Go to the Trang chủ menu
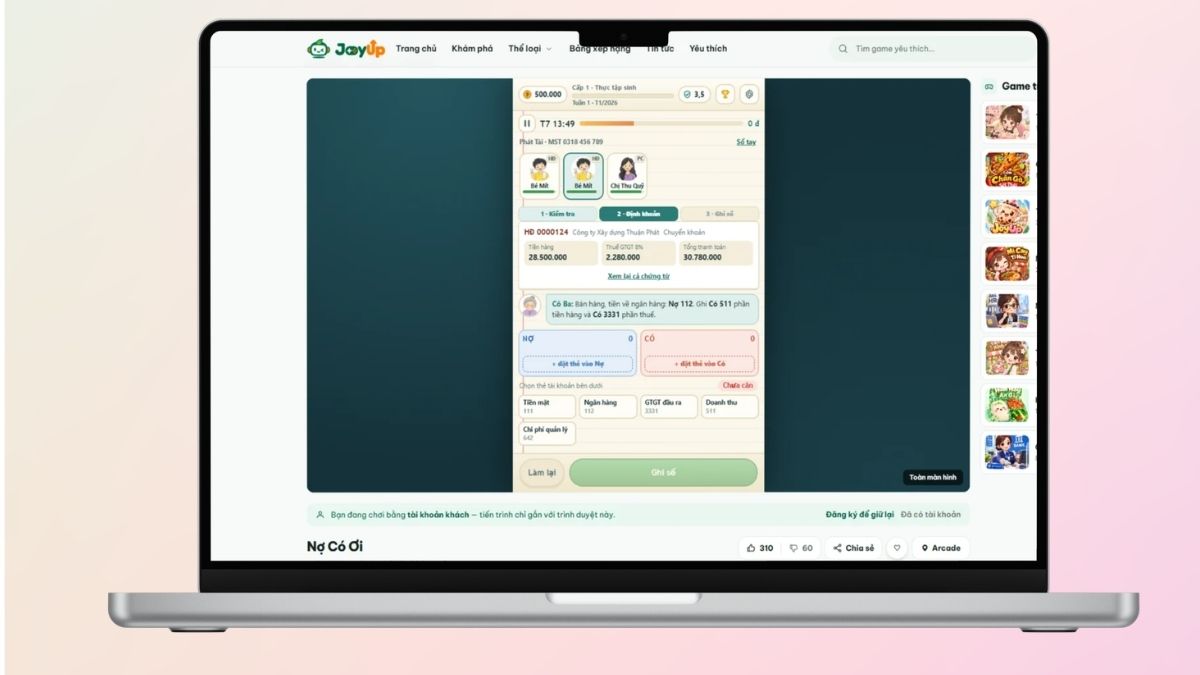Screen dimensions: 1200x675 point(416,49)
